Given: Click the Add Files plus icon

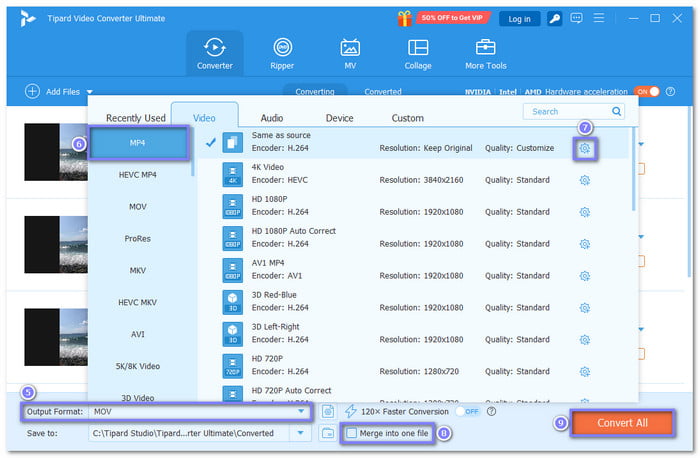Looking at the screenshot, I should pyautogui.click(x=32, y=91).
